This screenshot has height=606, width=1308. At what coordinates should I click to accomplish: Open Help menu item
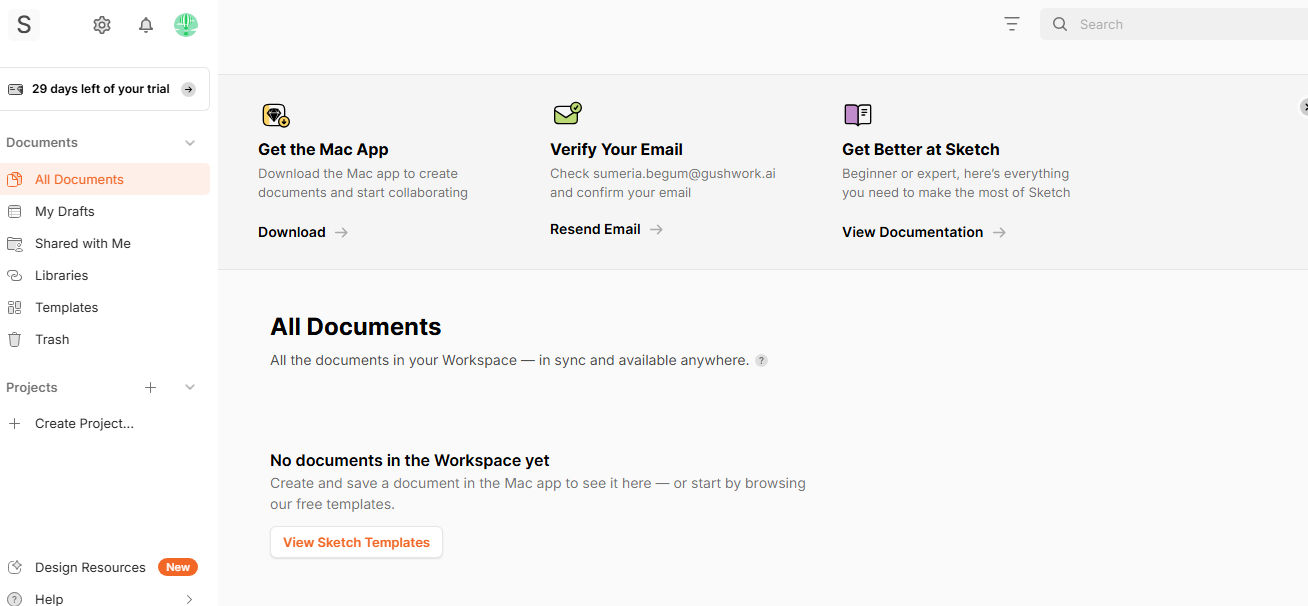click(x=49, y=600)
